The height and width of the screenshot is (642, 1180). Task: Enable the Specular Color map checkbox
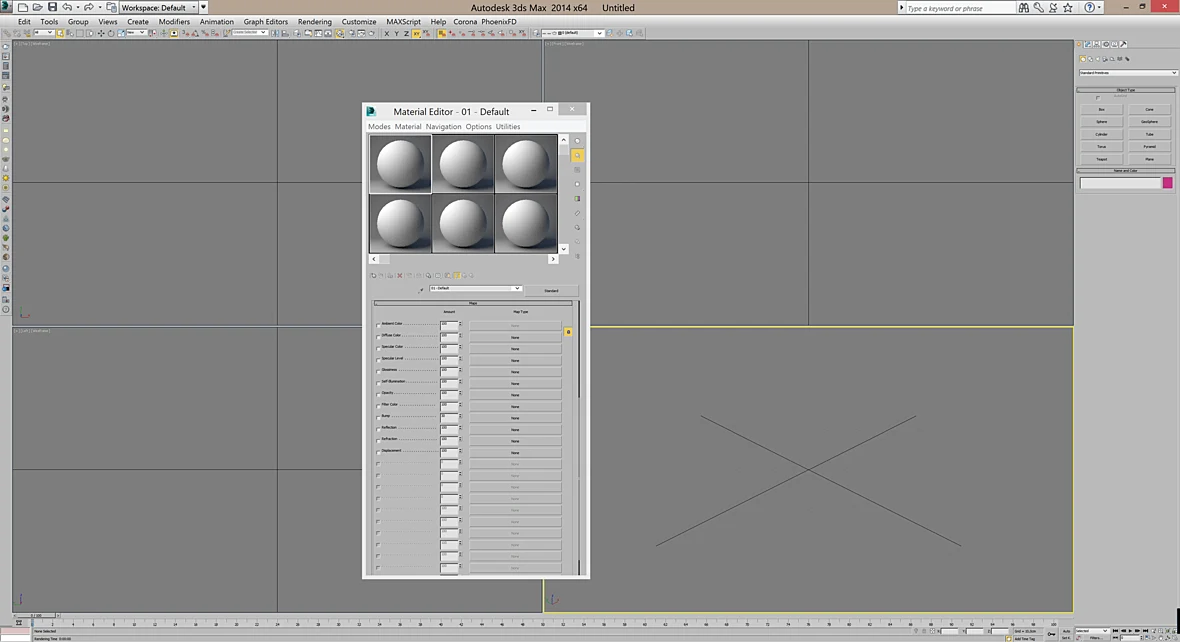378,348
